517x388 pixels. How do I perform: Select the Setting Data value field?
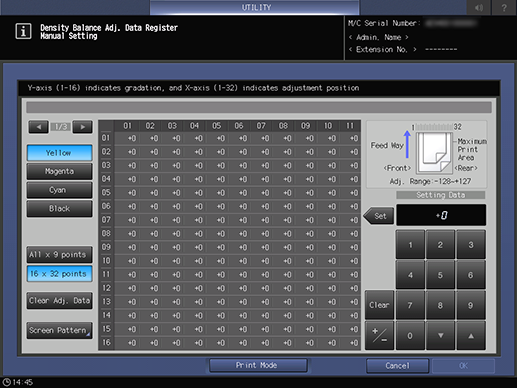pos(441,215)
